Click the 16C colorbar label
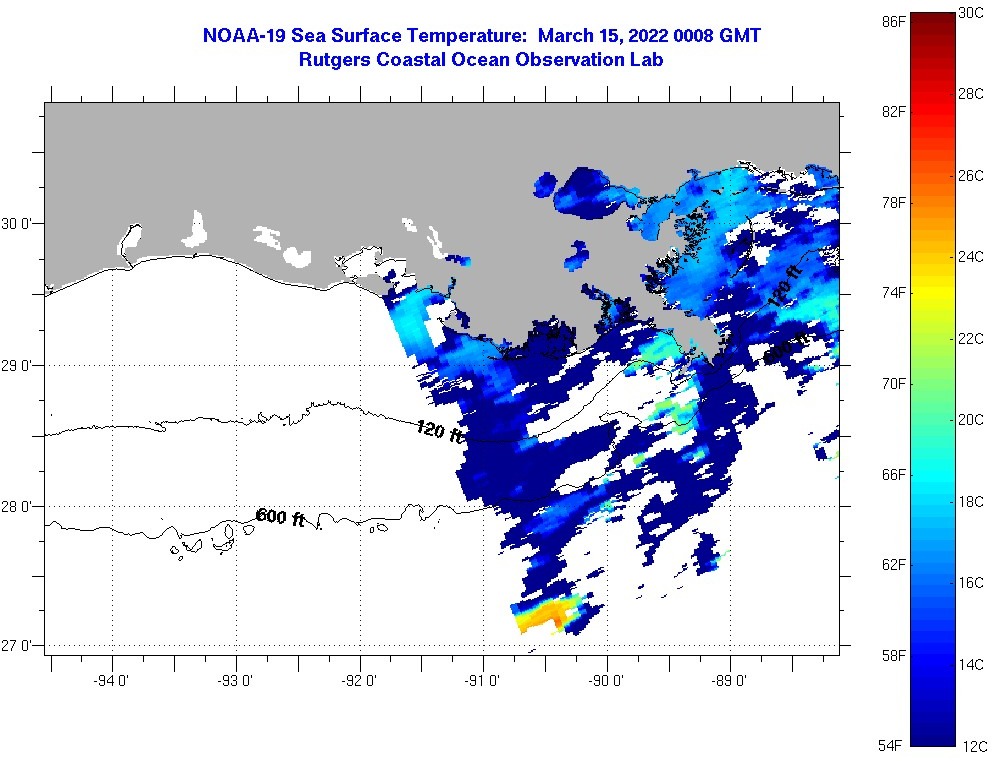 click(x=971, y=583)
